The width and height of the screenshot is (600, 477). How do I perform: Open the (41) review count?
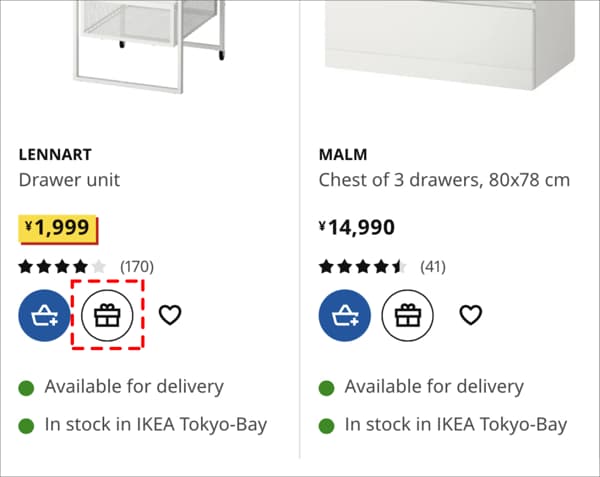[x=433, y=267]
